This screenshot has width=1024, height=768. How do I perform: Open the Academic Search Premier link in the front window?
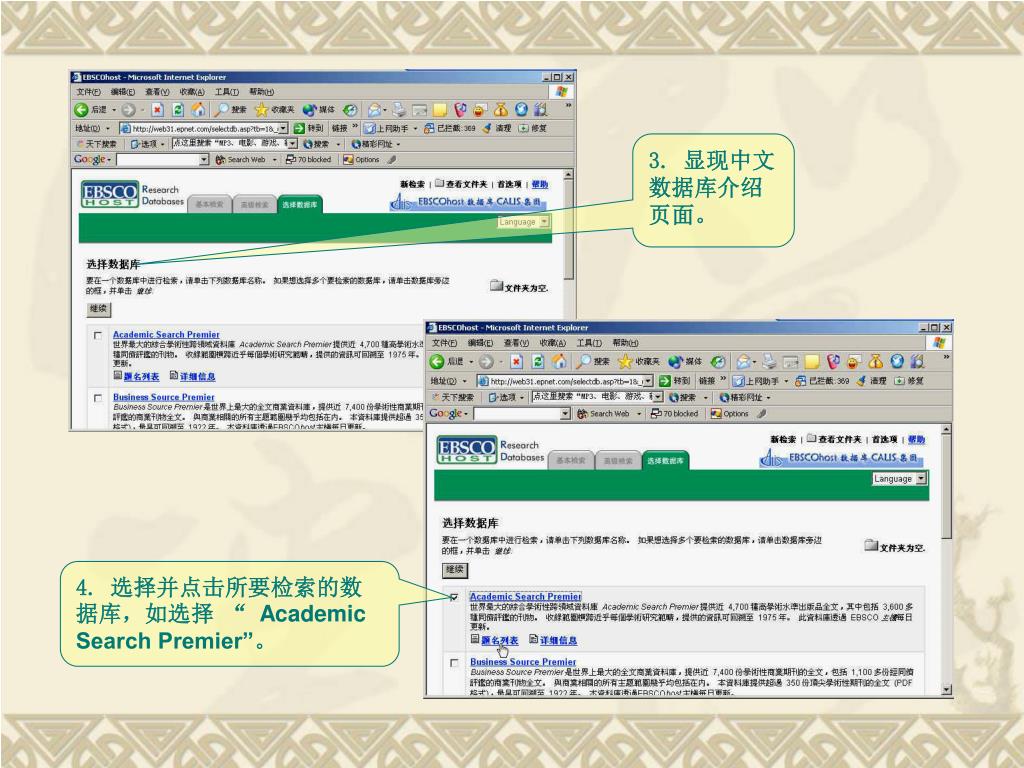click(x=525, y=596)
